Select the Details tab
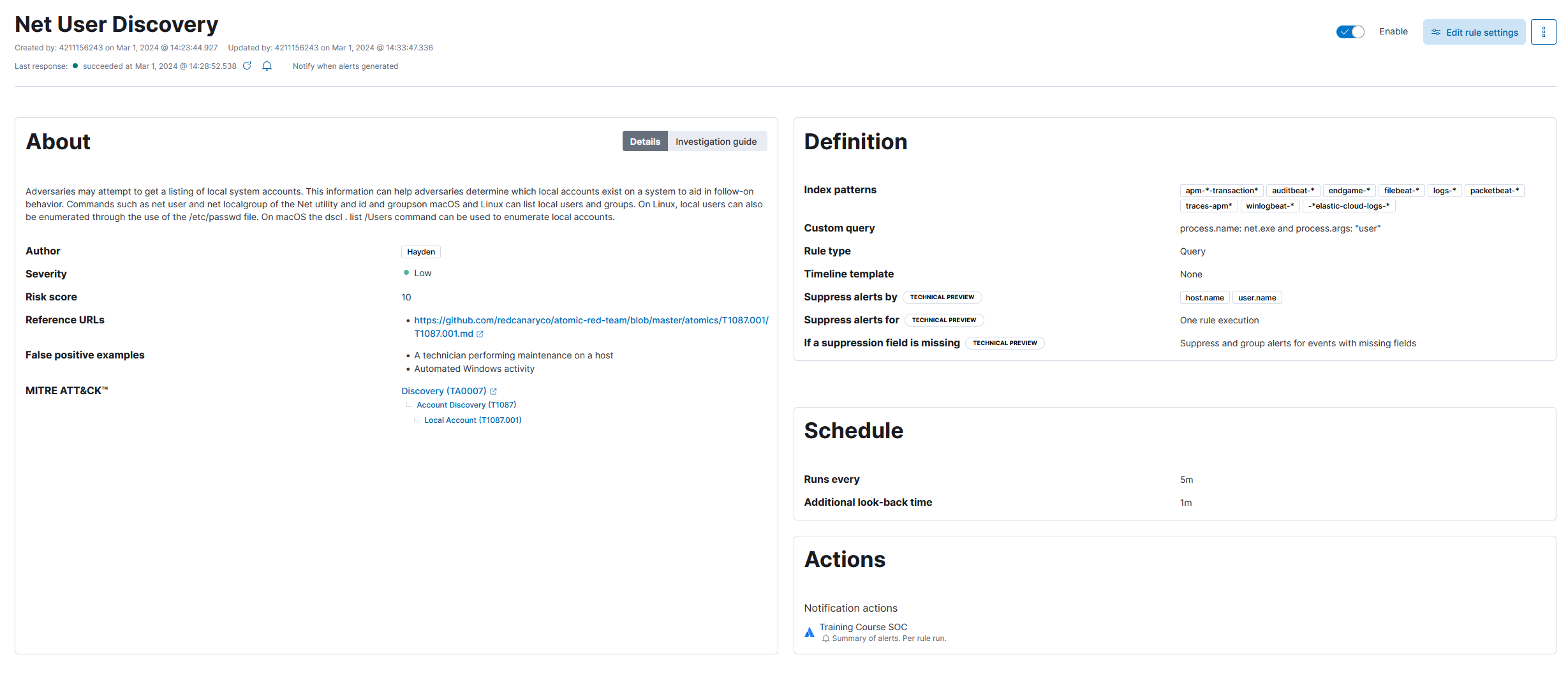 coord(645,142)
